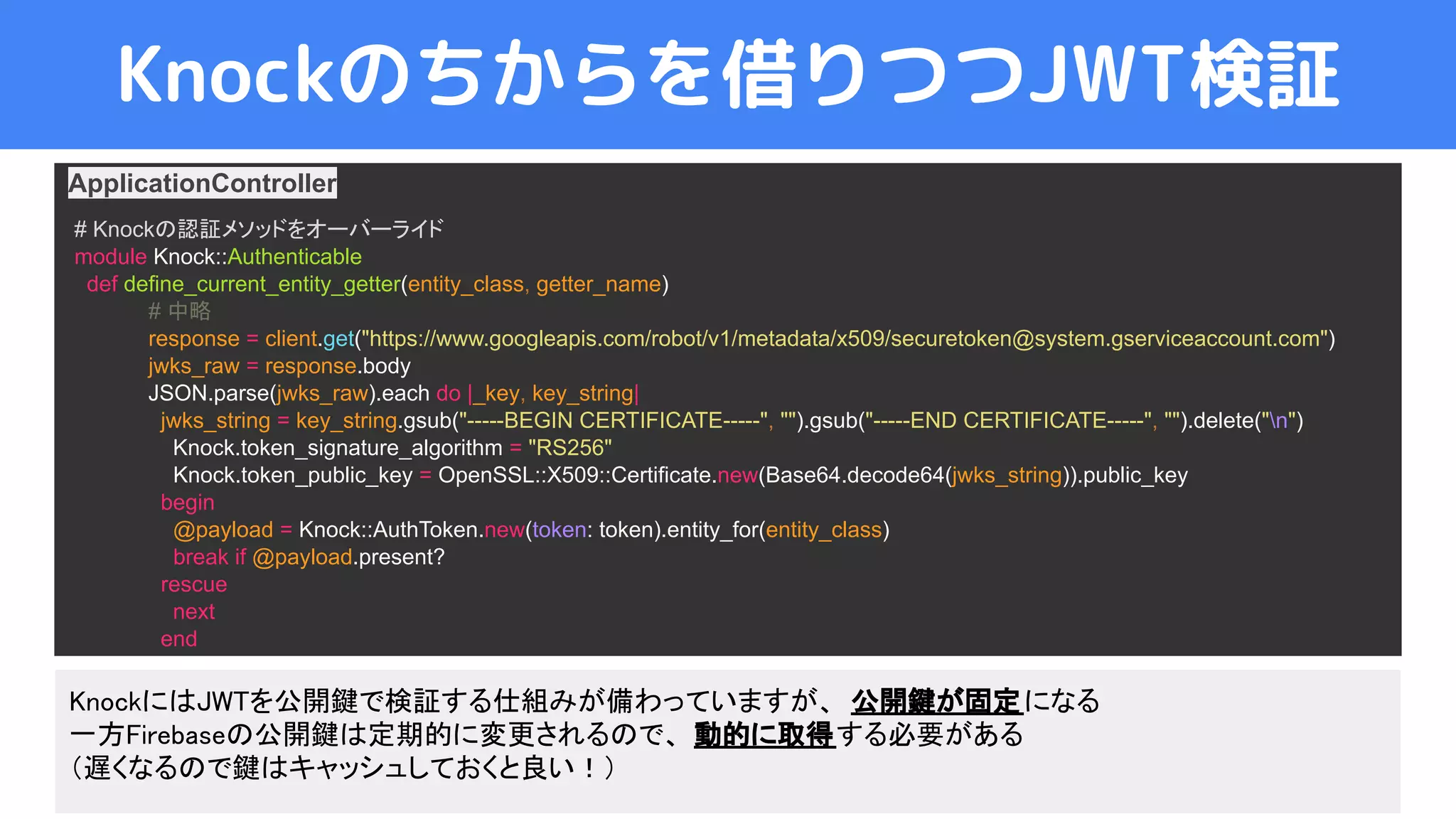The height and width of the screenshot is (819, 1456).
Task: Click the final 'end' keyword
Action: coord(178,639)
